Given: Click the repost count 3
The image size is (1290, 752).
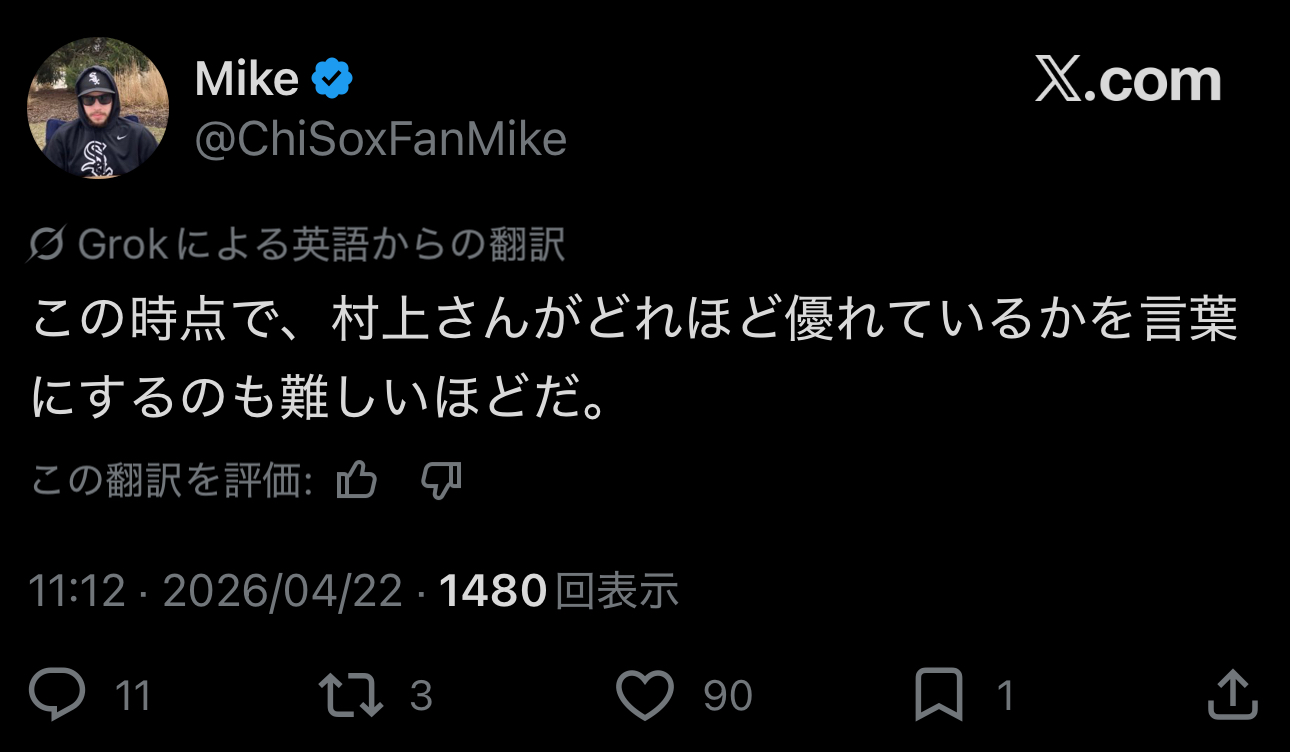Looking at the screenshot, I should pos(421,696).
